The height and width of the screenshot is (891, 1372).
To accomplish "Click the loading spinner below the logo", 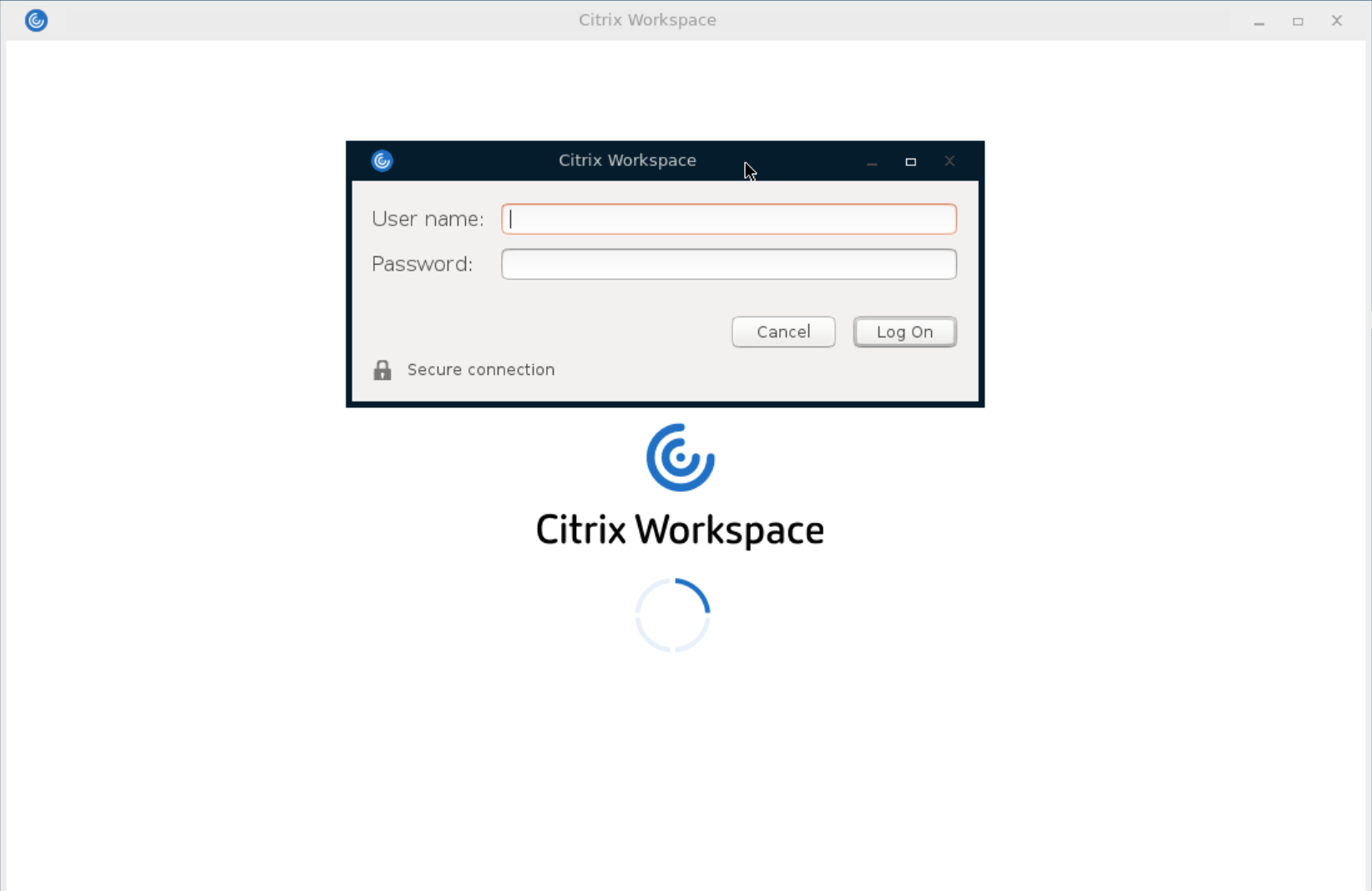I will point(673,615).
